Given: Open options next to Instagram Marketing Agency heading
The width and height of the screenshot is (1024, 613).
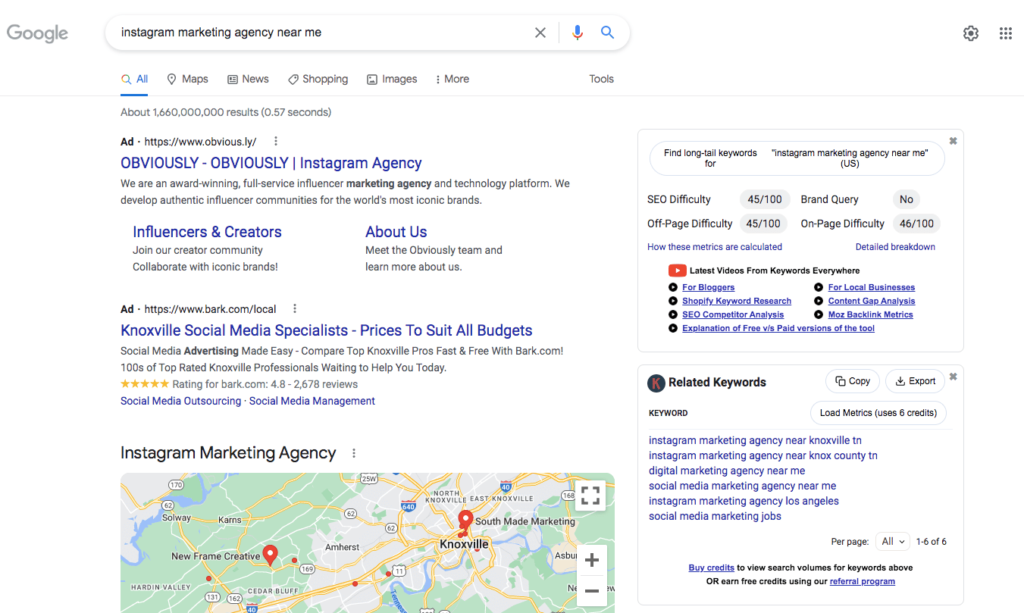Looking at the screenshot, I should [354, 453].
